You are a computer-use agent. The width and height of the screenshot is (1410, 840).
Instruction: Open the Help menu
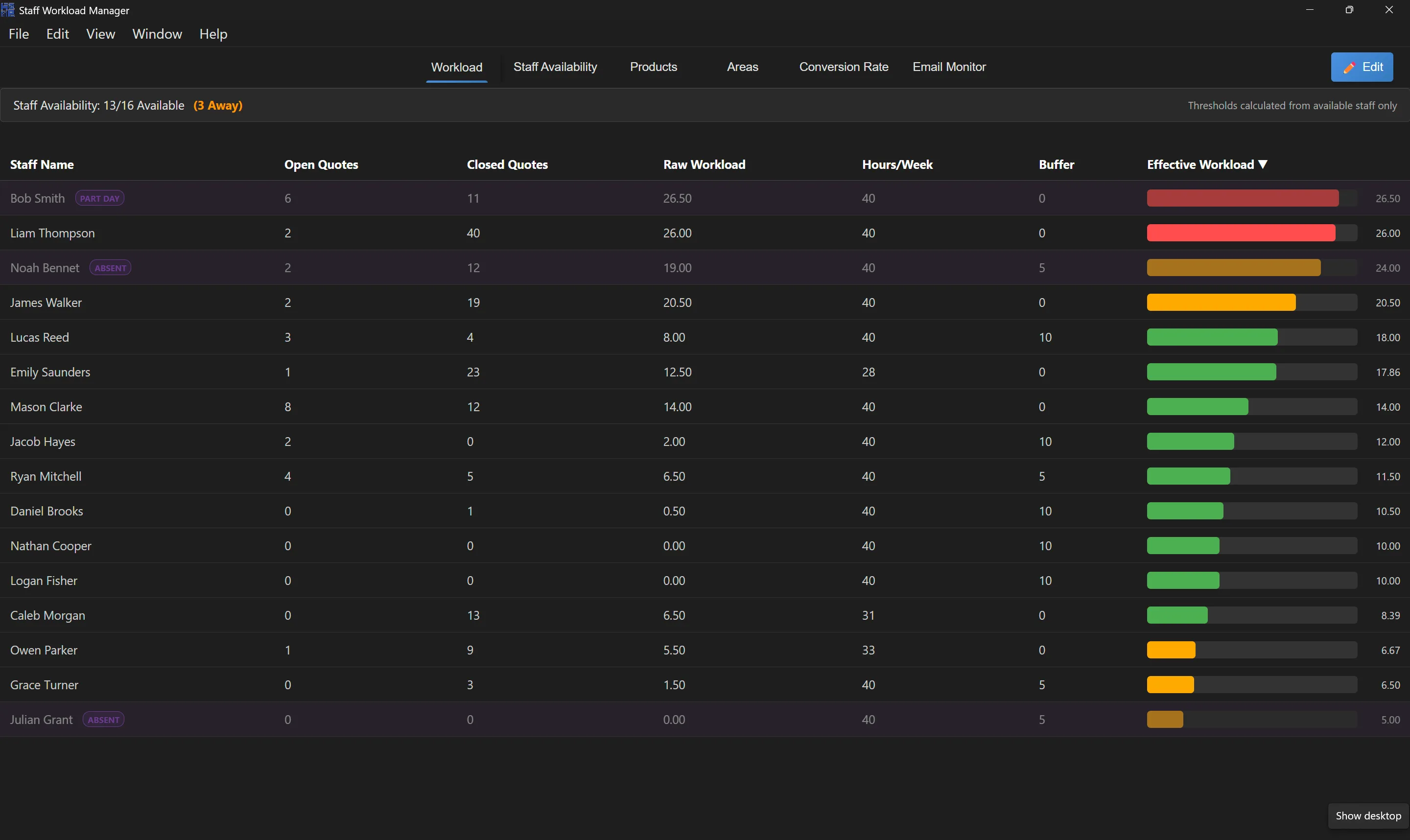213,34
